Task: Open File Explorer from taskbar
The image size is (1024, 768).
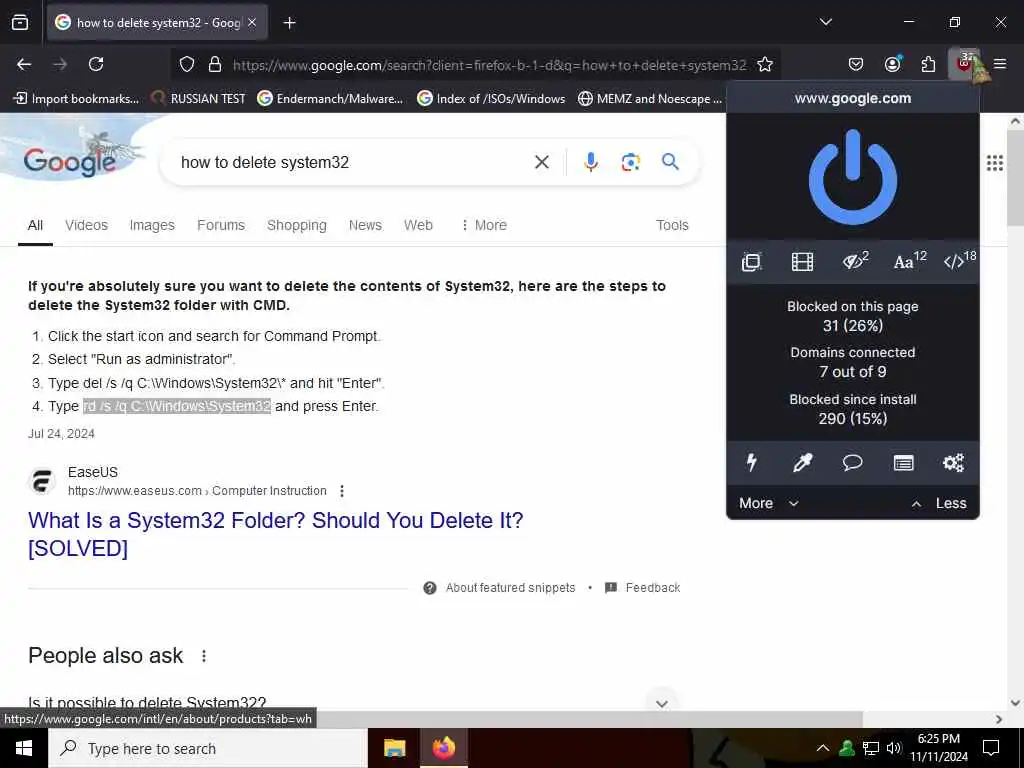Action: pos(394,748)
